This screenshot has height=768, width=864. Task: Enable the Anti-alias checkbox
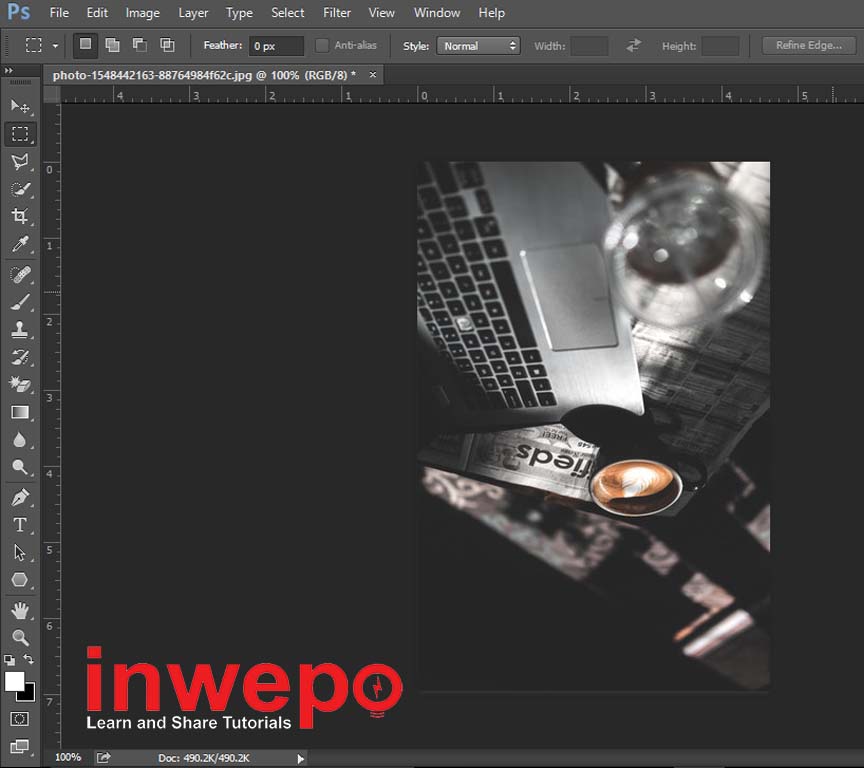click(x=322, y=46)
